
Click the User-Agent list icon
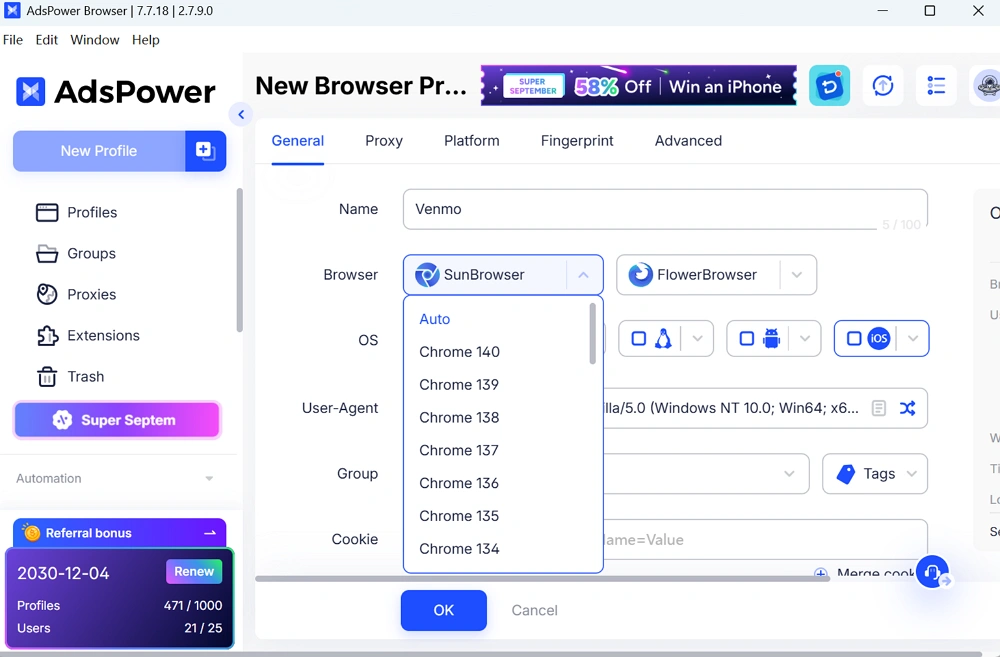click(x=879, y=408)
